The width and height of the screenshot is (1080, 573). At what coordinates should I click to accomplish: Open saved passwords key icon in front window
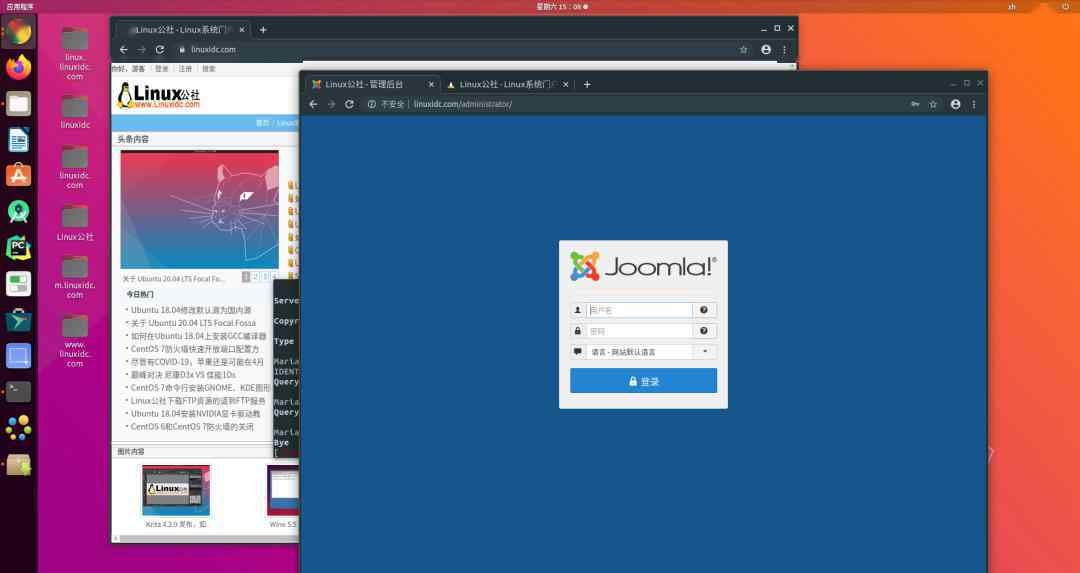[x=915, y=104]
